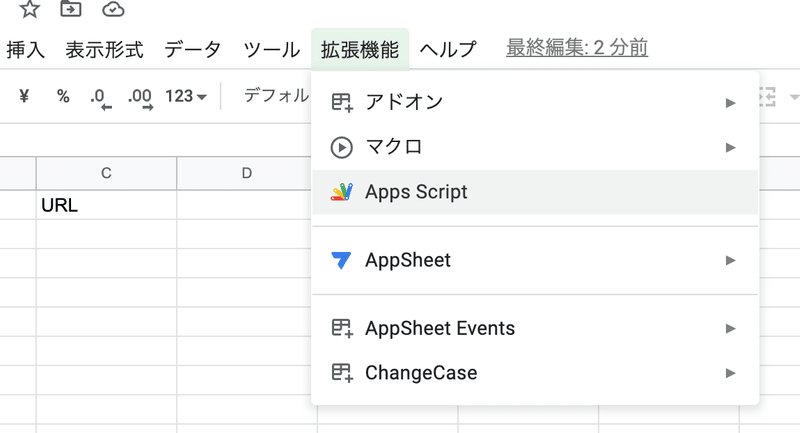
Task: Open the デフォルト font dropdown
Action: click(276, 95)
